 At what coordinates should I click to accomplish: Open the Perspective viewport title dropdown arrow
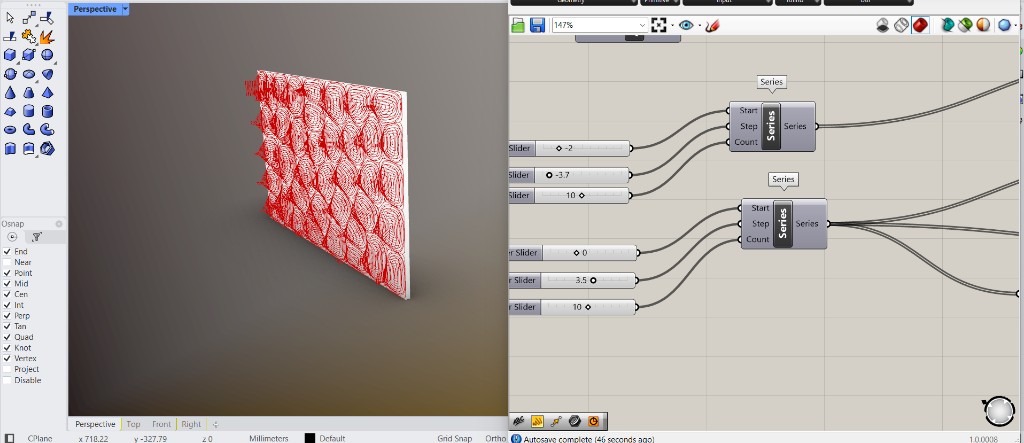pyautogui.click(x=125, y=9)
